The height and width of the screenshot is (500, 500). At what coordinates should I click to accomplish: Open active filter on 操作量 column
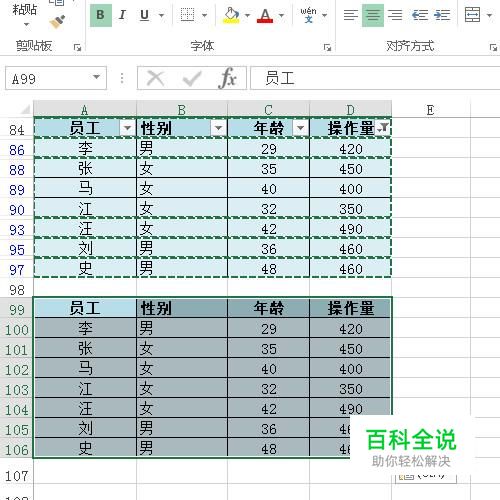(383, 128)
